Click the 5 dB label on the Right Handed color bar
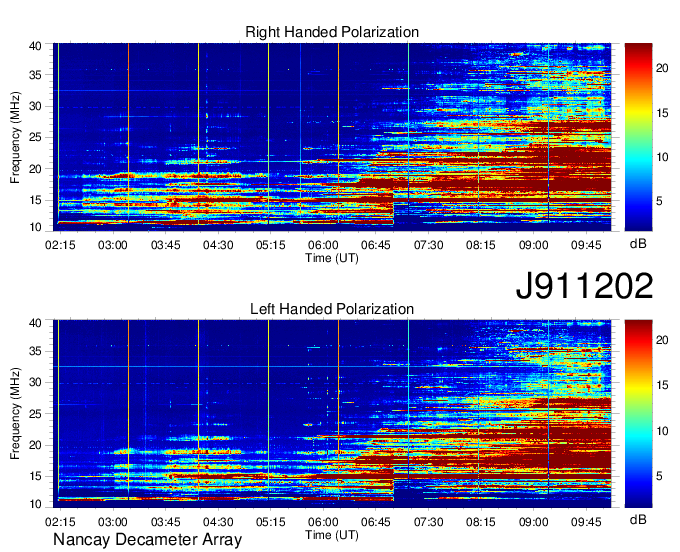680x552 pixels. click(659, 201)
